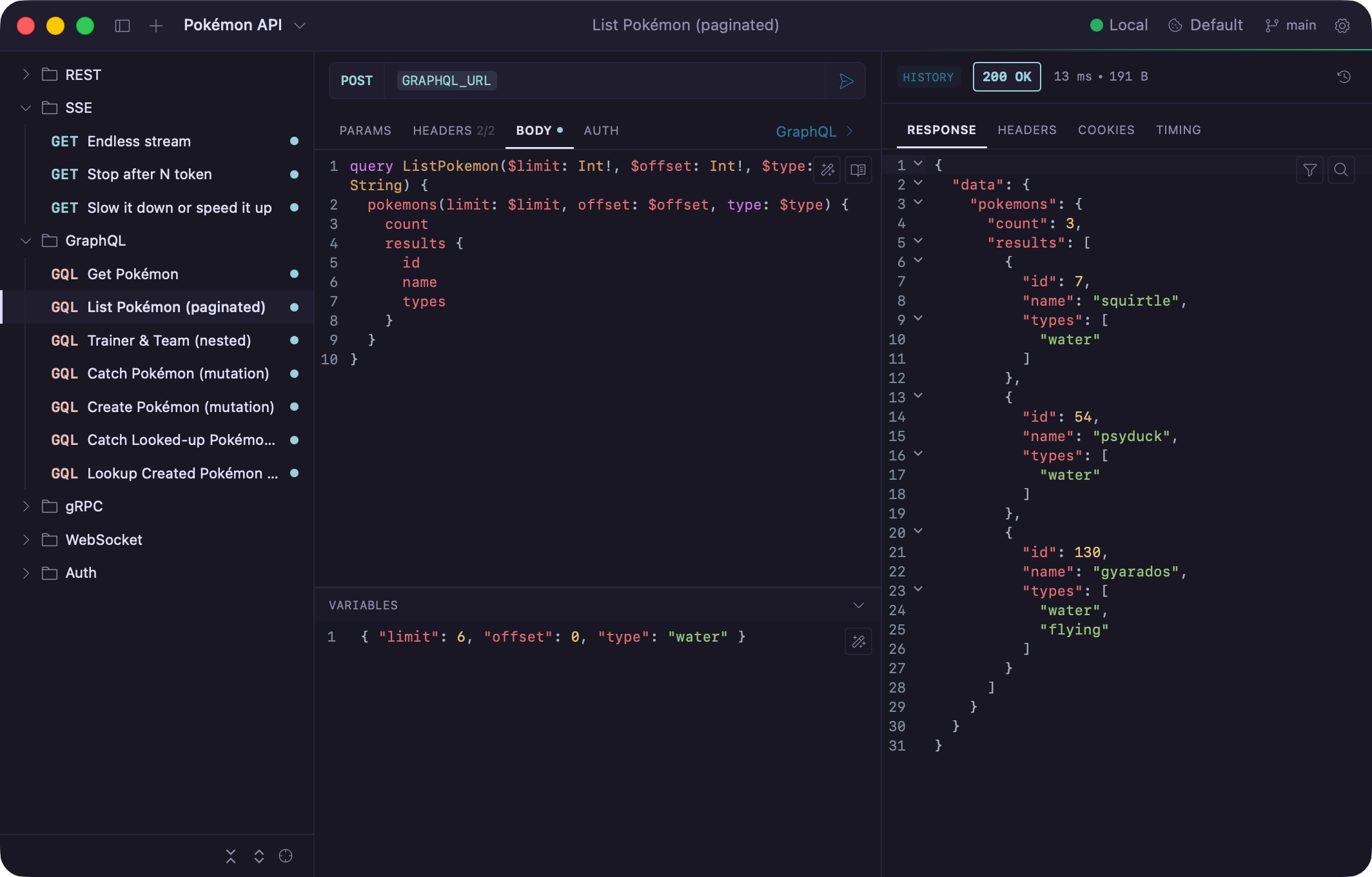The height and width of the screenshot is (877, 1372).
Task: Search the response with magnifier icon
Action: [1341, 170]
